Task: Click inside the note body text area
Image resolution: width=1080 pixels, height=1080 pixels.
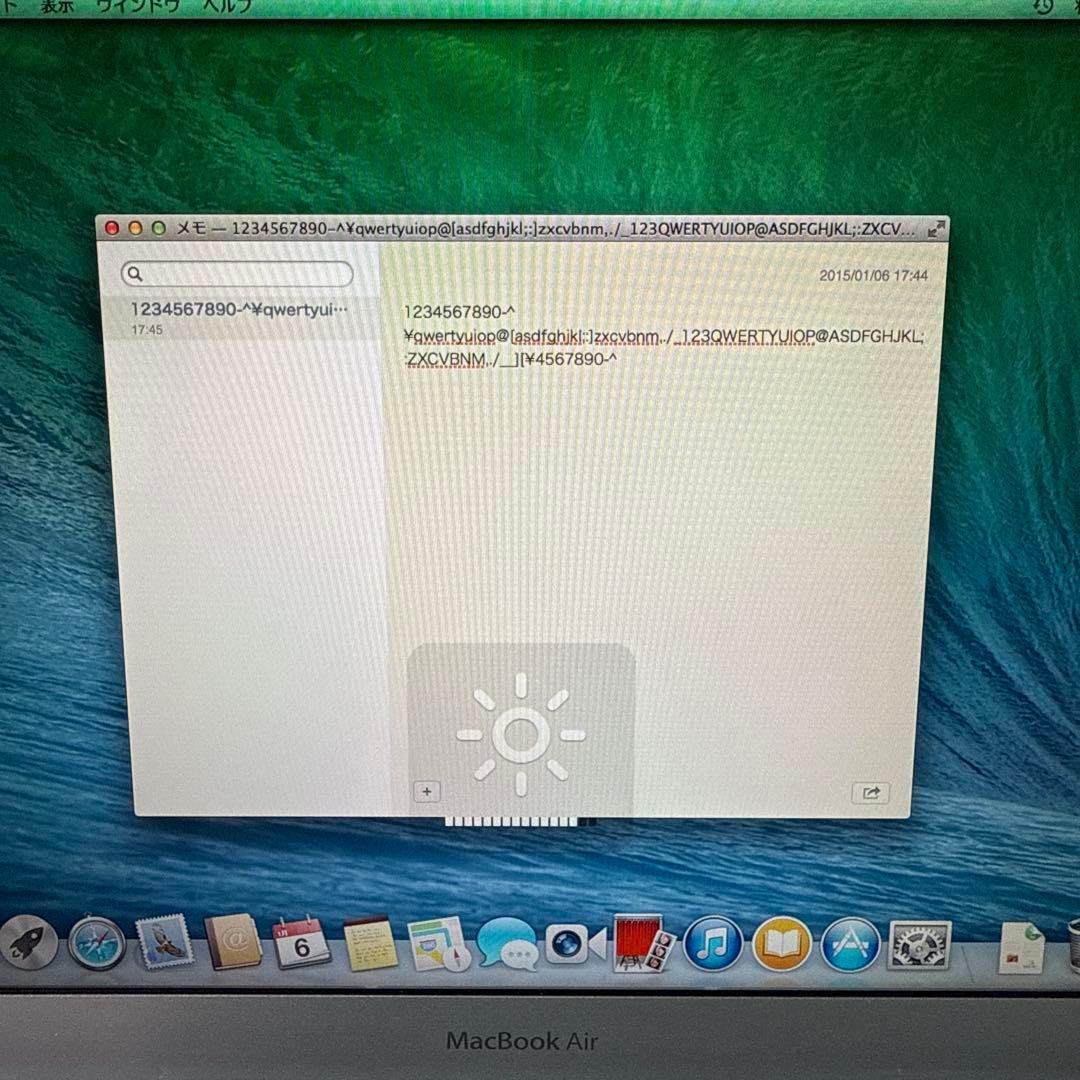Action: (x=650, y=450)
